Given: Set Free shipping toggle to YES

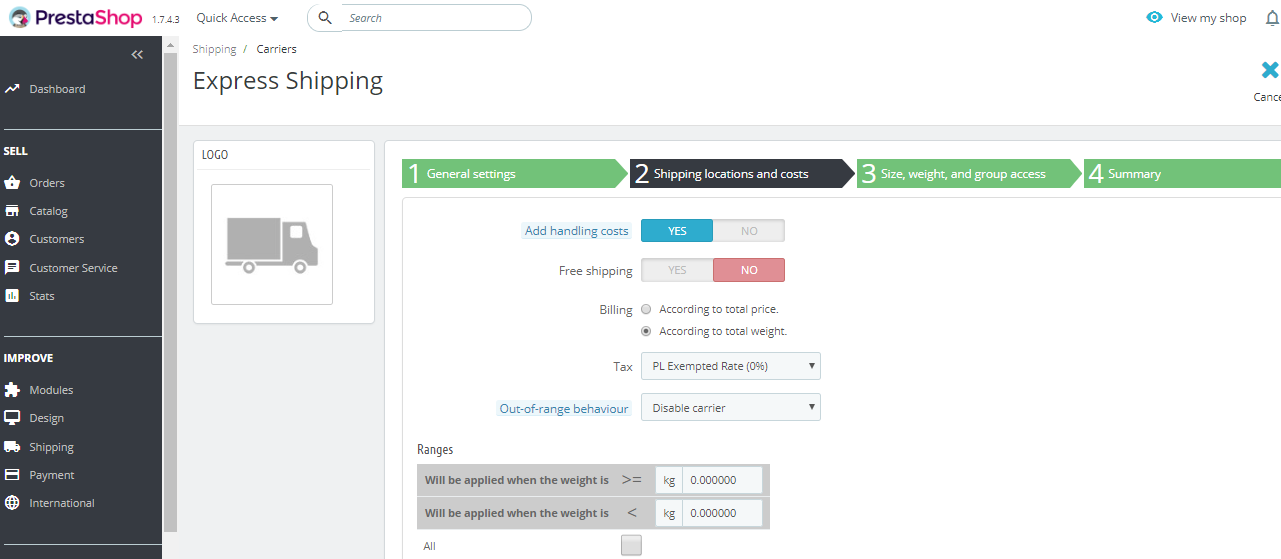Looking at the screenshot, I should point(677,270).
